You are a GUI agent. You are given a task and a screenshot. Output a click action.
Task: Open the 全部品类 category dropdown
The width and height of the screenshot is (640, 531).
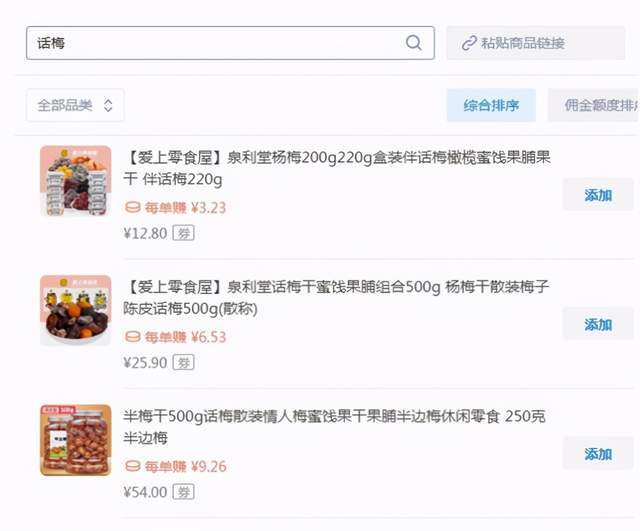75,105
